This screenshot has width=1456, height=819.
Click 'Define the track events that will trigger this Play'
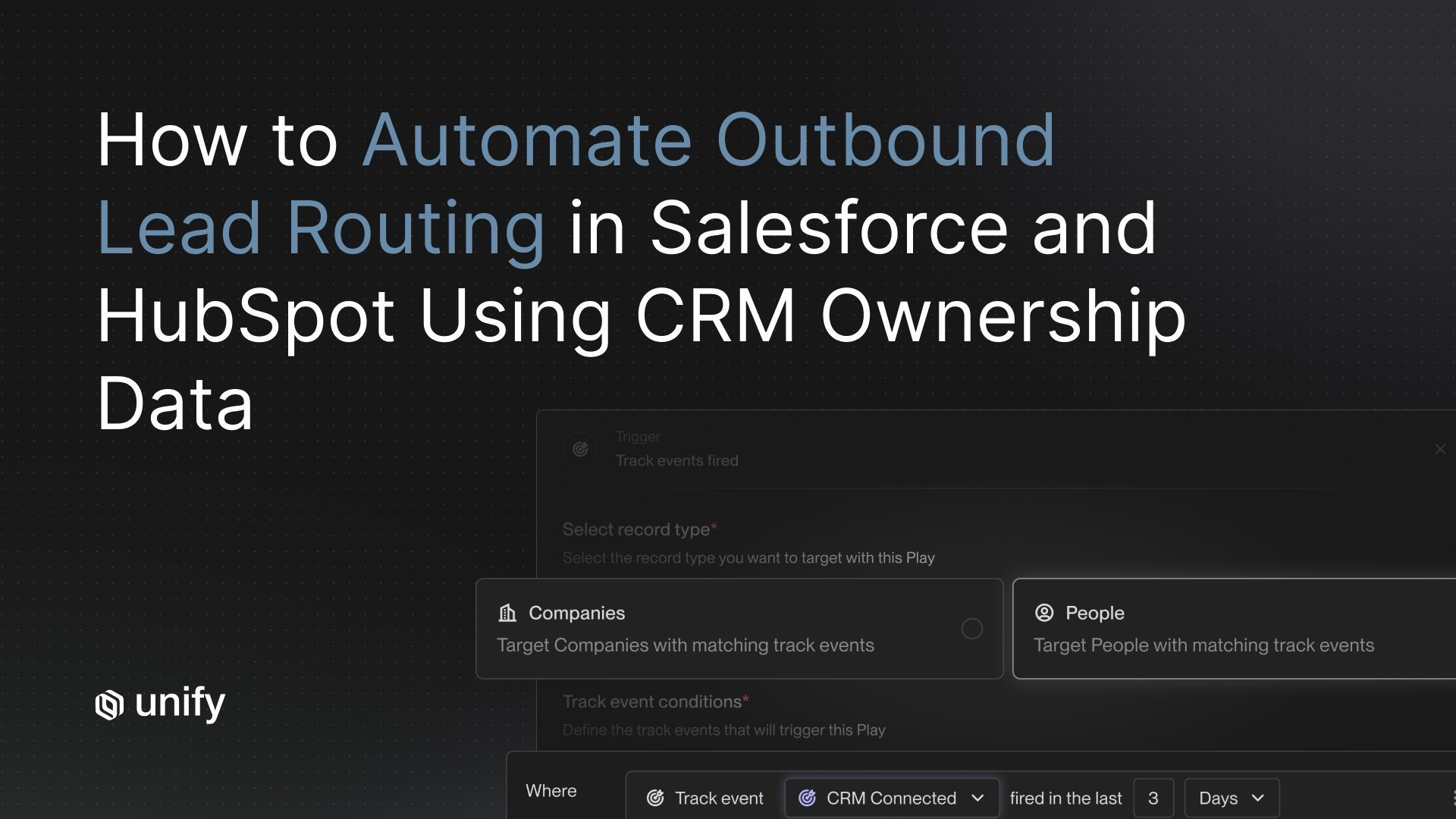point(723,730)
